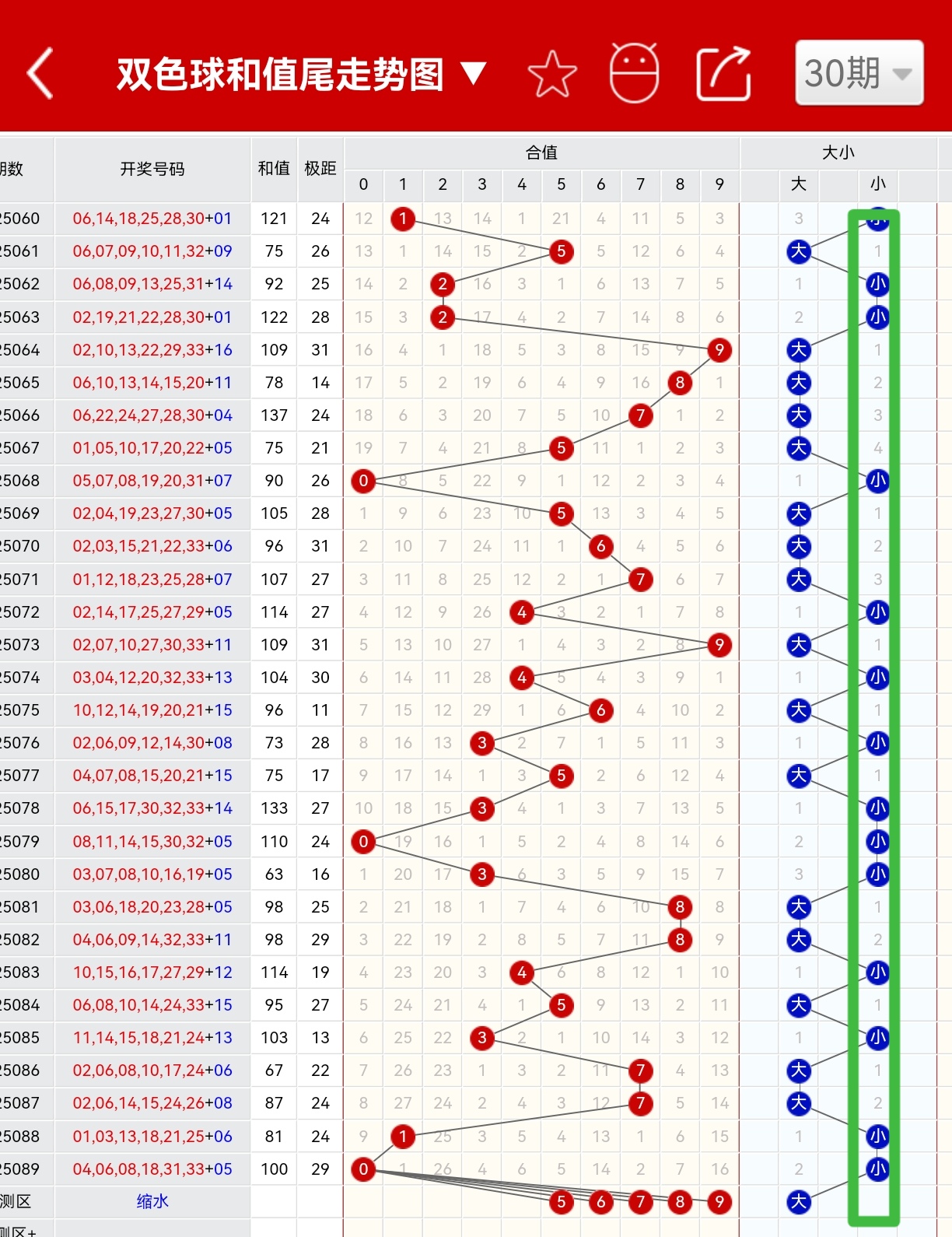
Task: Click the 大小 group header
Action: [838, 152]
